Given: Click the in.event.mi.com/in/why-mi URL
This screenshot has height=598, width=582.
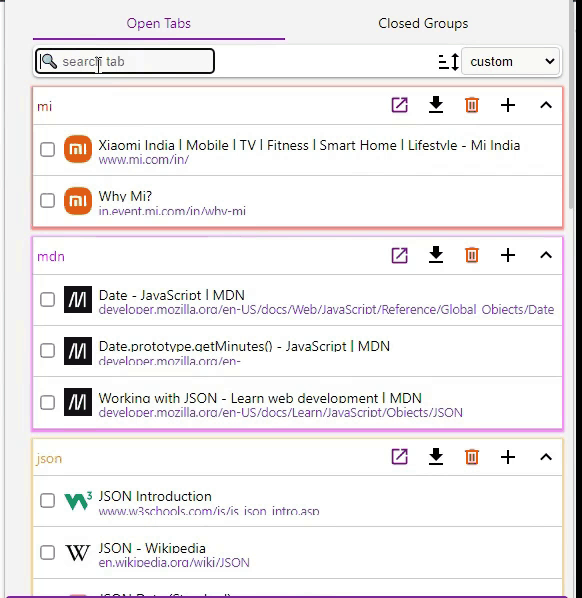Looking at the screenshot, I should (x=172, y=211).
